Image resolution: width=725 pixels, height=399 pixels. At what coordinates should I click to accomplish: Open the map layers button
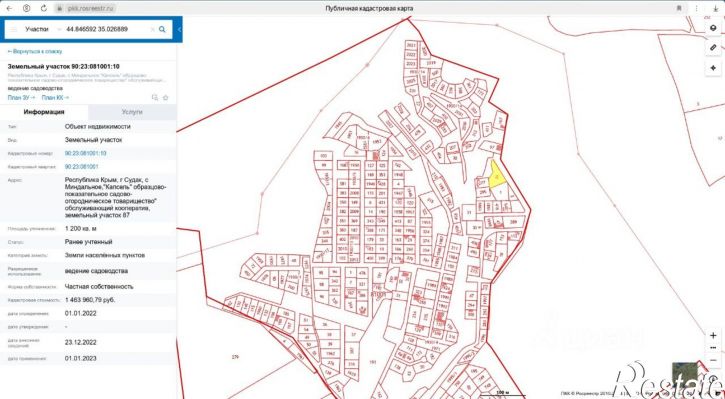point(713,28)
